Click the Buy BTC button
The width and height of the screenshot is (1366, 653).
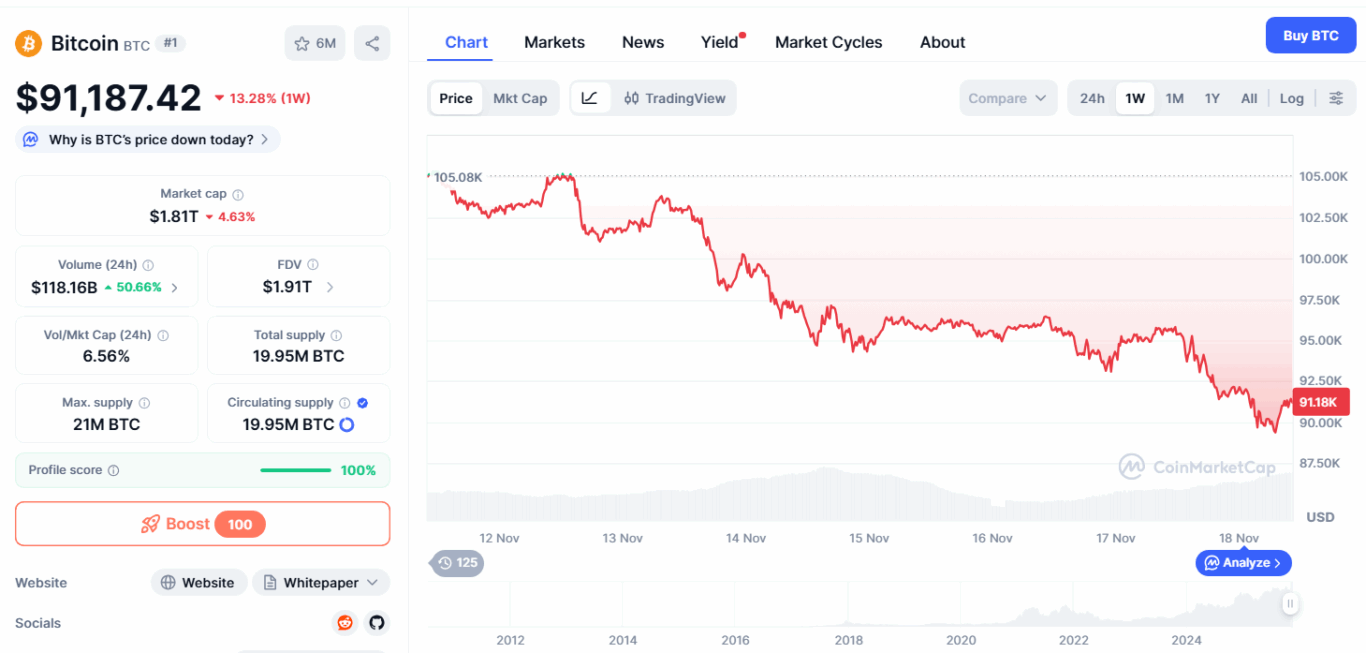(x=1310, y=36)
